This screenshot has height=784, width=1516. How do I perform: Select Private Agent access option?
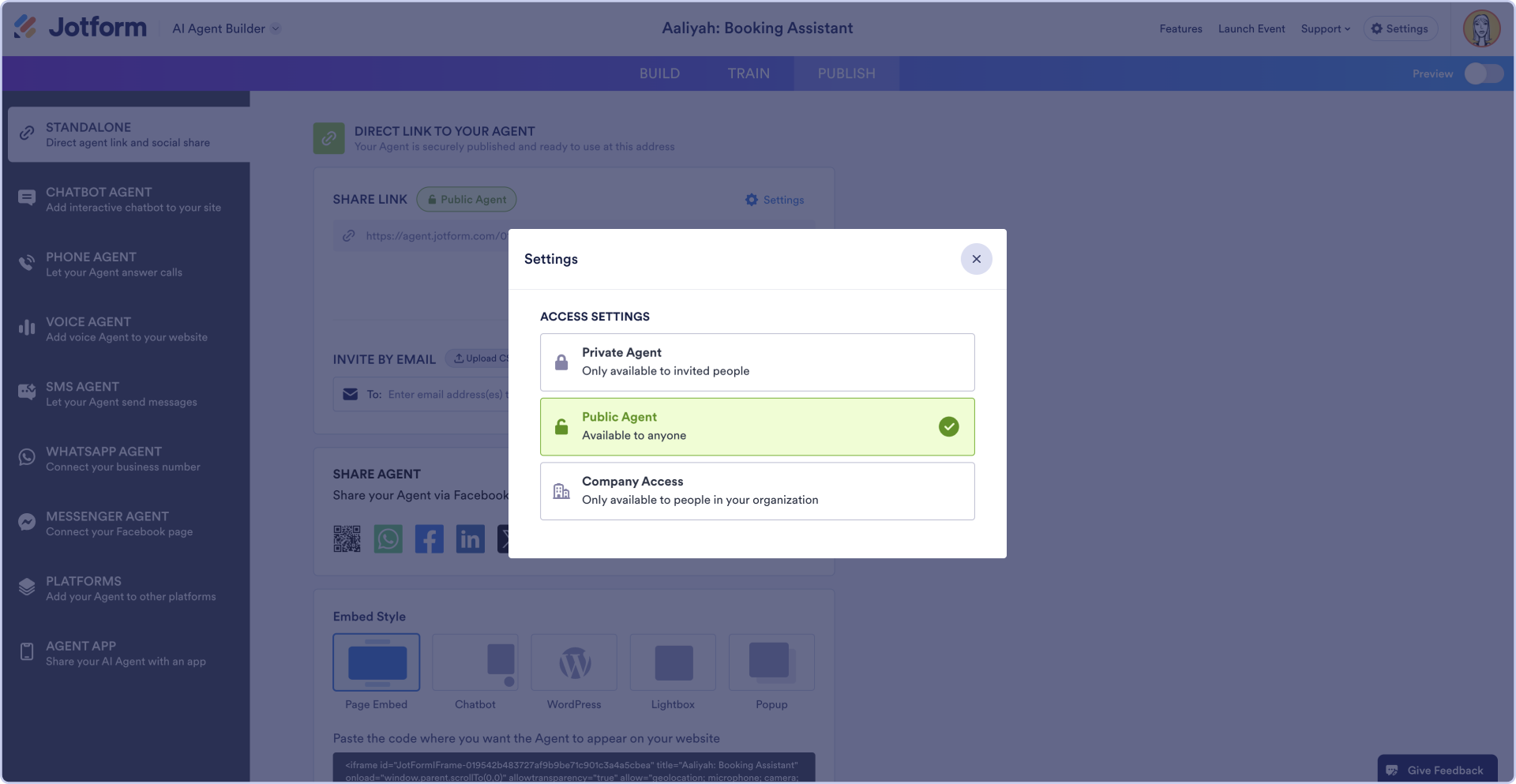[x=756, y=362]
